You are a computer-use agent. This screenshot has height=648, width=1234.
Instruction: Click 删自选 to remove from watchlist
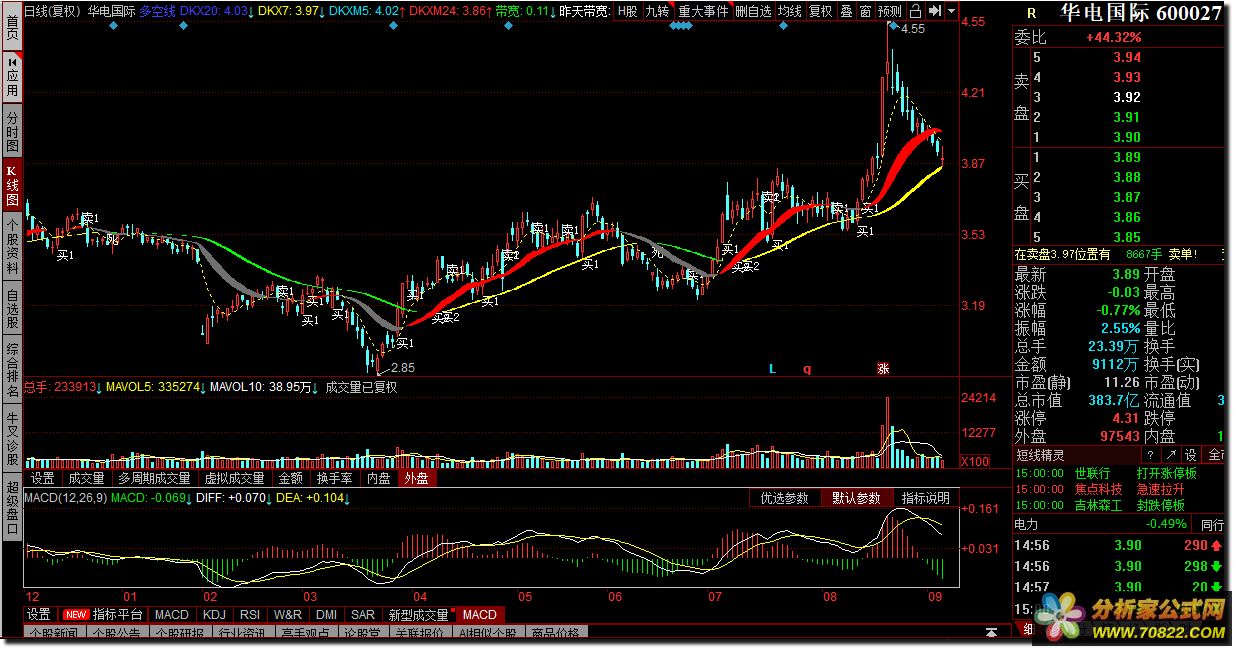(x=753, y=11)
